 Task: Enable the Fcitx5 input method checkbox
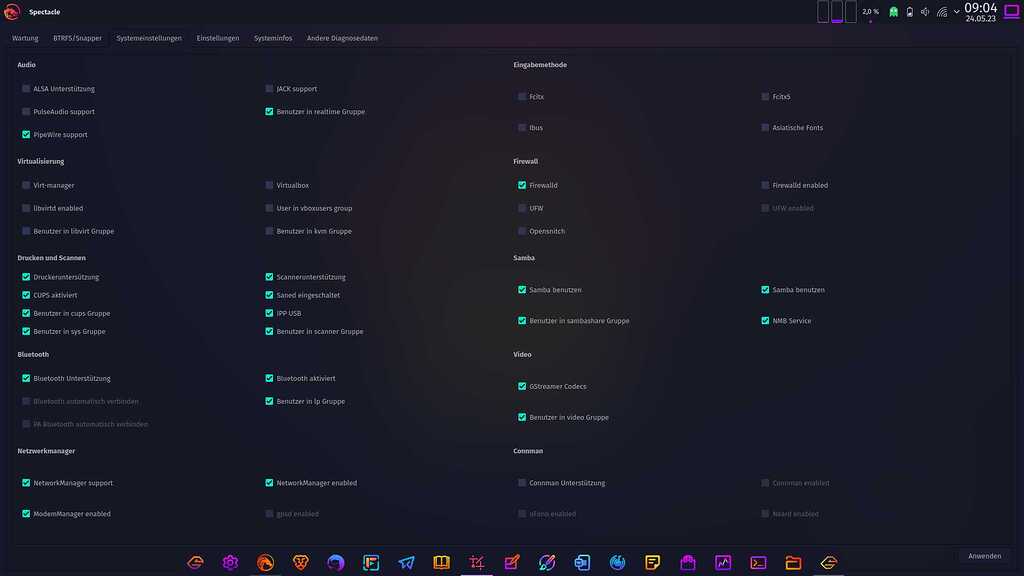click(x=766, y=96)
